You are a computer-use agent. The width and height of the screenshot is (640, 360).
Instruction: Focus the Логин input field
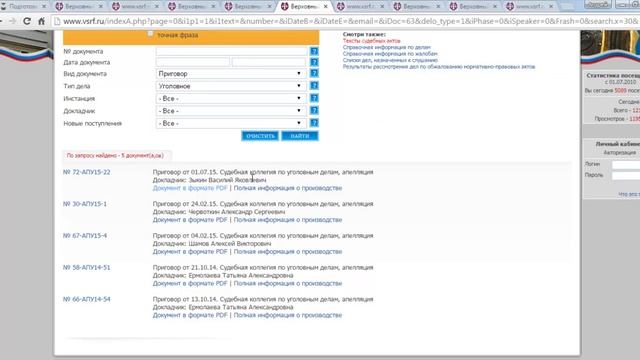(626, 164)
